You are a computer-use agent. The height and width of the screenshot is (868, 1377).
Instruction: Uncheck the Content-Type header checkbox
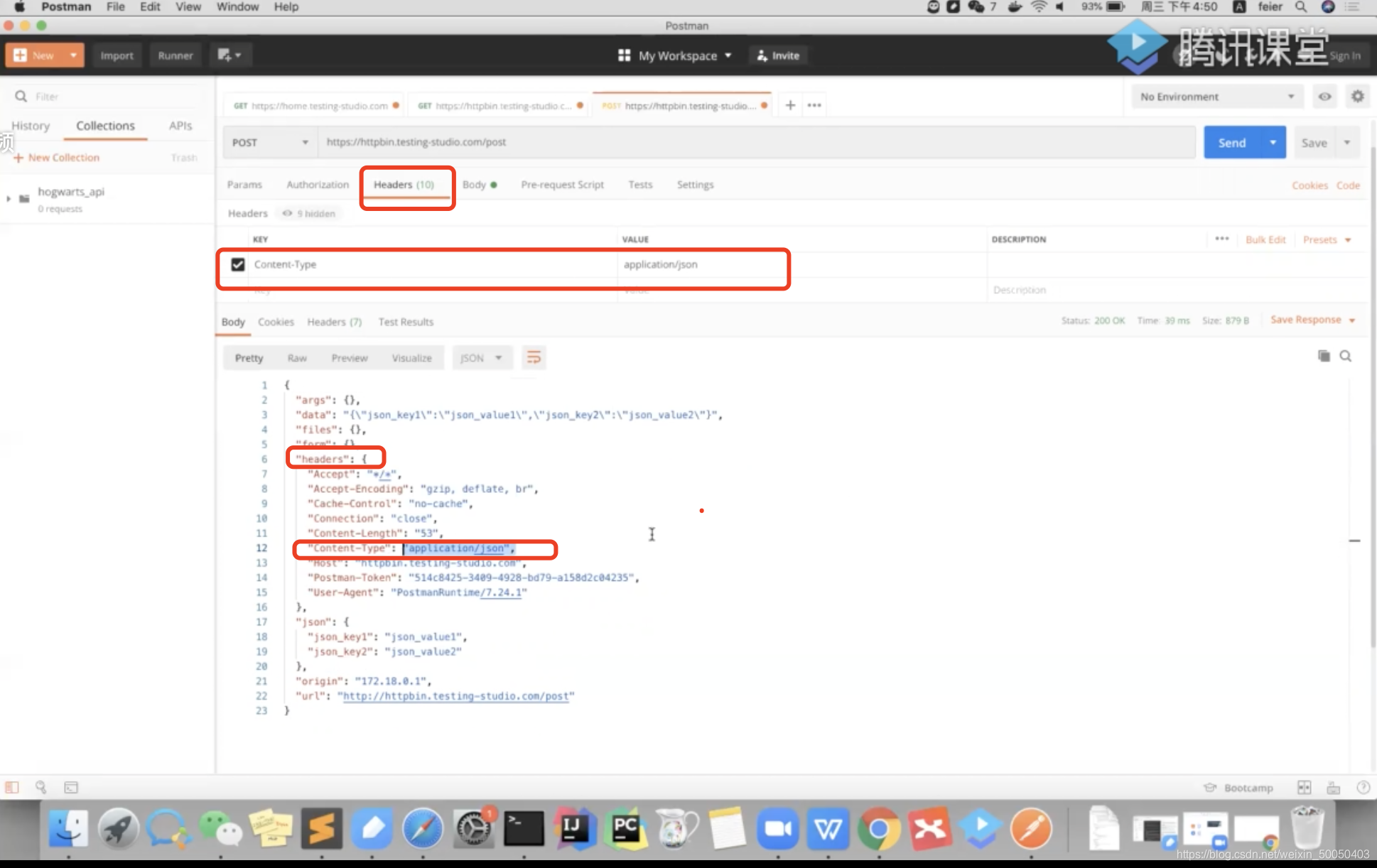click(238, 264)
